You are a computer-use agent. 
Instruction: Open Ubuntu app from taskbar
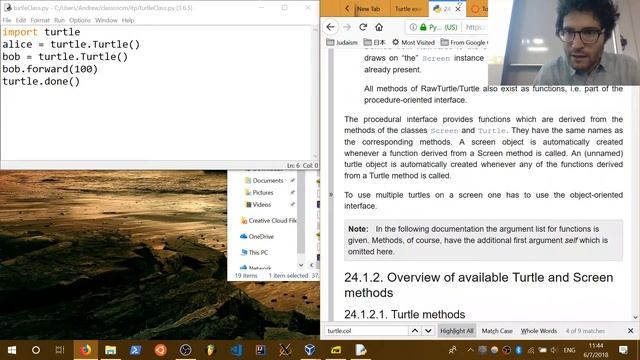[160, 350]
